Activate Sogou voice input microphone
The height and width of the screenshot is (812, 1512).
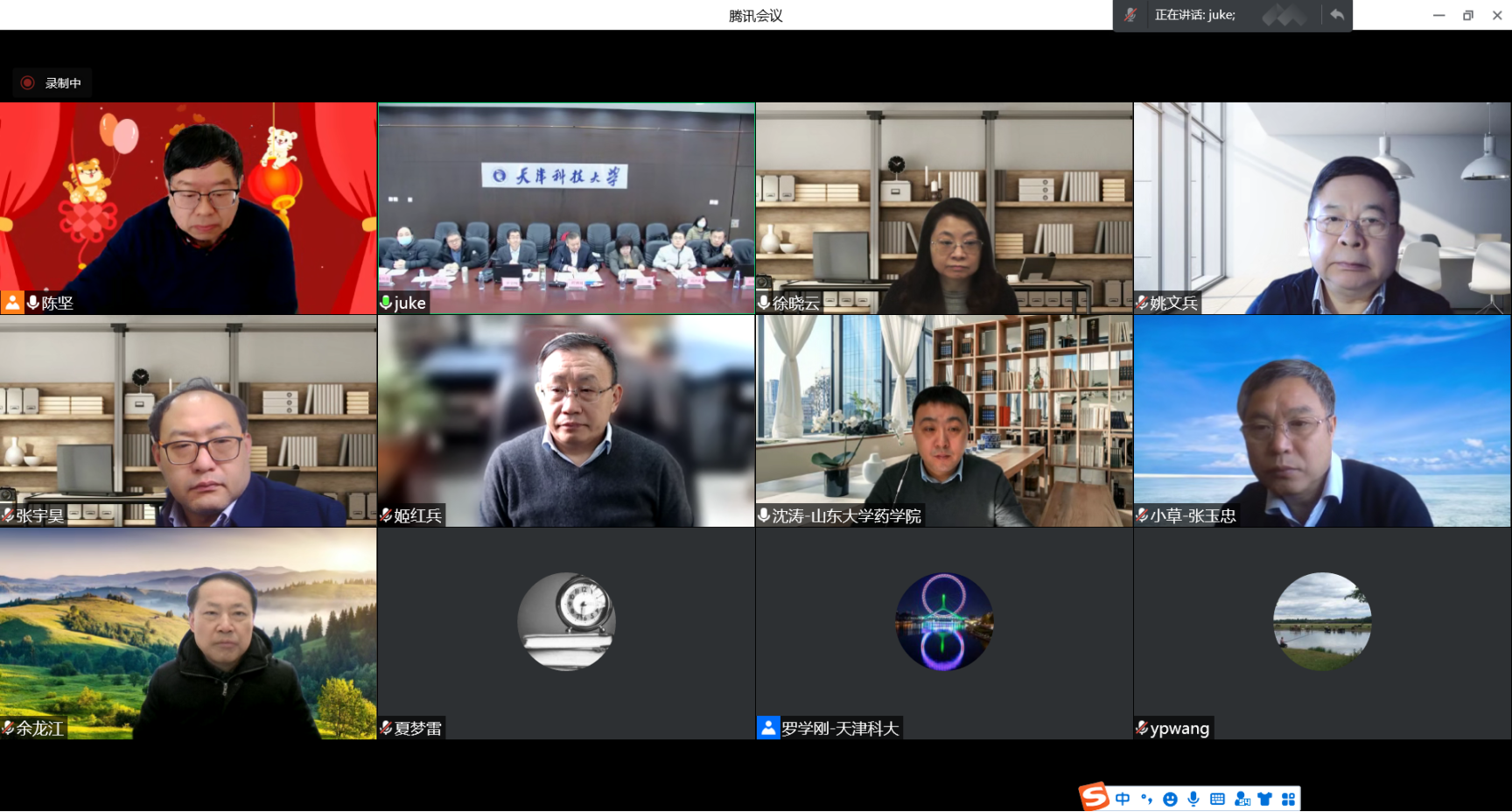click(1193, 799)
